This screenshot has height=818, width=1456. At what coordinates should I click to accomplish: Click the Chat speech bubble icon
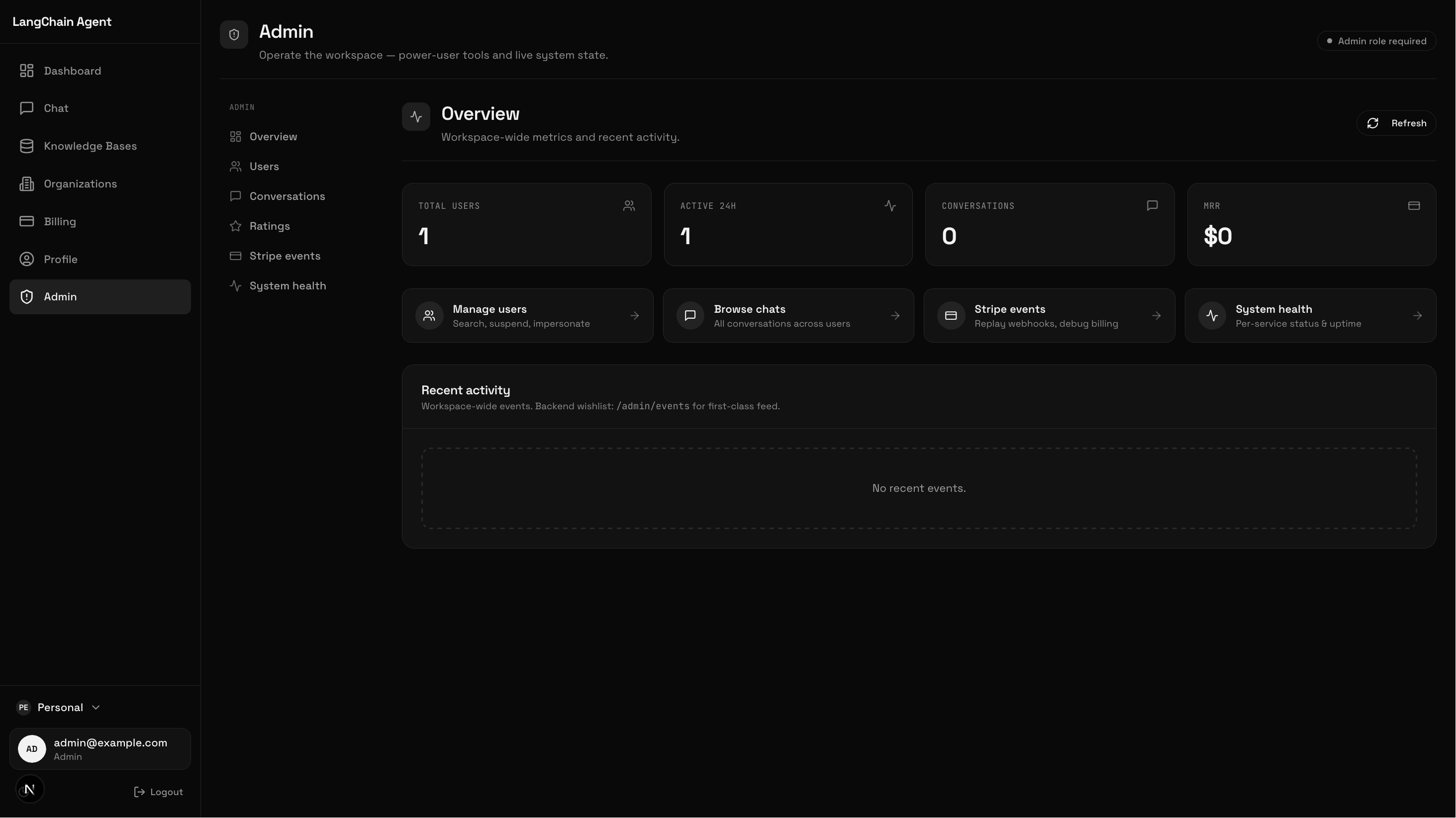26,108
